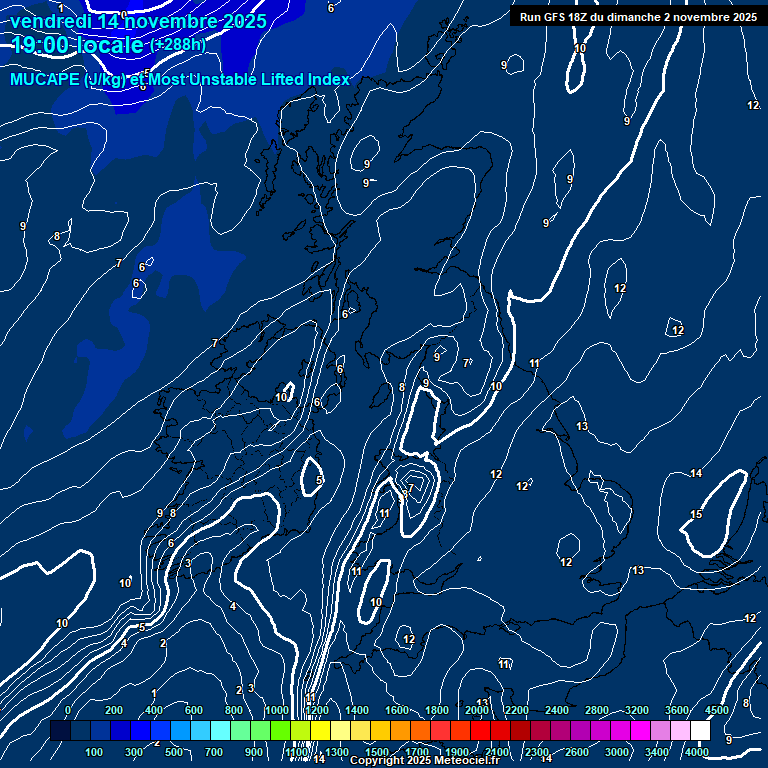Open the 'Copyright 2025 Meteociel.fr' text
The width and height of the screenshot is (768, 768).
(425, 760)
